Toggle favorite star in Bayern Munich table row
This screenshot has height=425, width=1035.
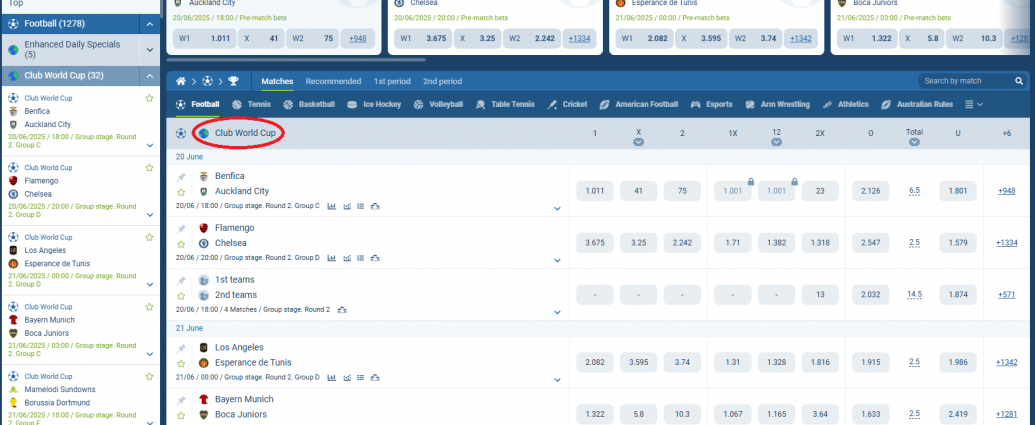(180, 414)
